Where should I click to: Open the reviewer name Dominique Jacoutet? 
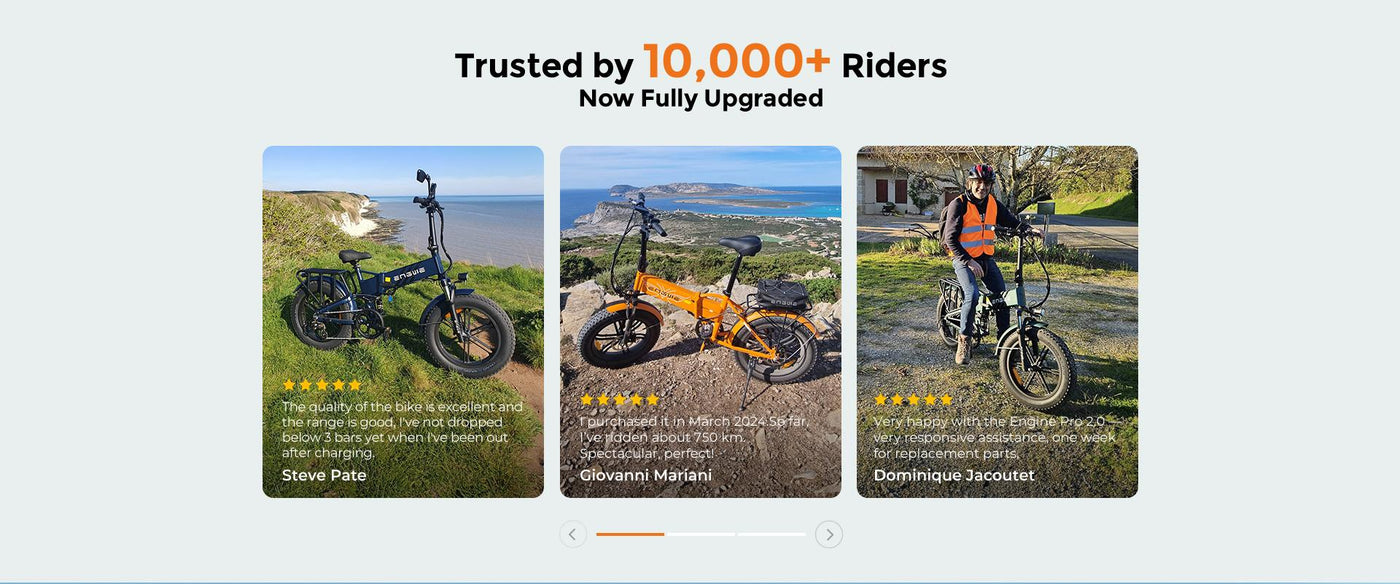tap(954, 475)
